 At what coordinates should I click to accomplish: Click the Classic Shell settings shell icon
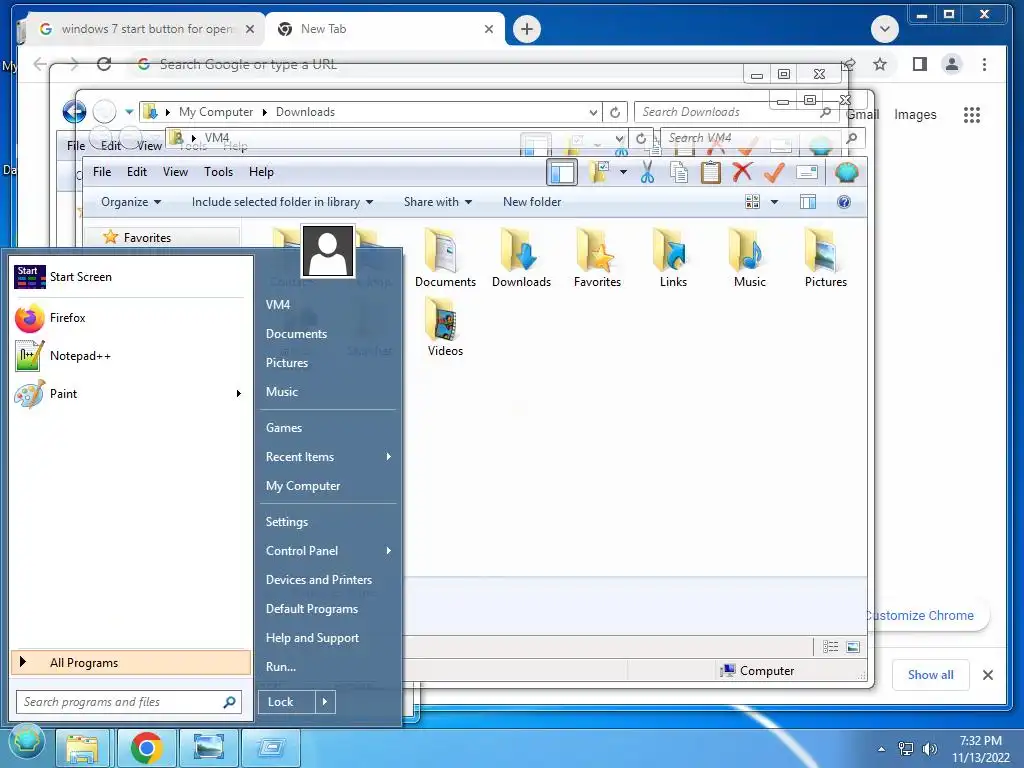coord(846,172)
